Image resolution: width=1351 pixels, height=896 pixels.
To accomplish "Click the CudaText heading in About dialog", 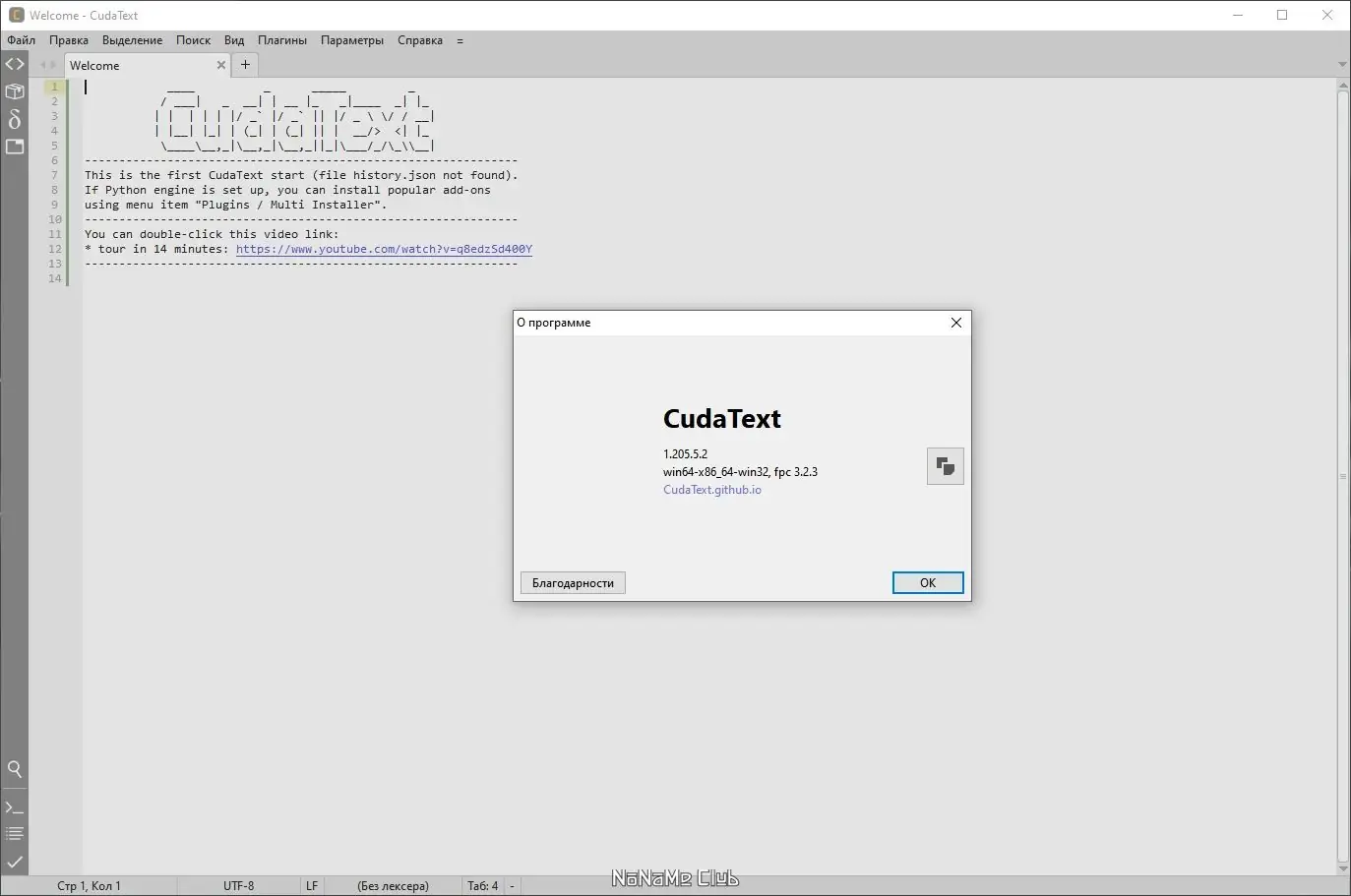I will pos(722,419).
